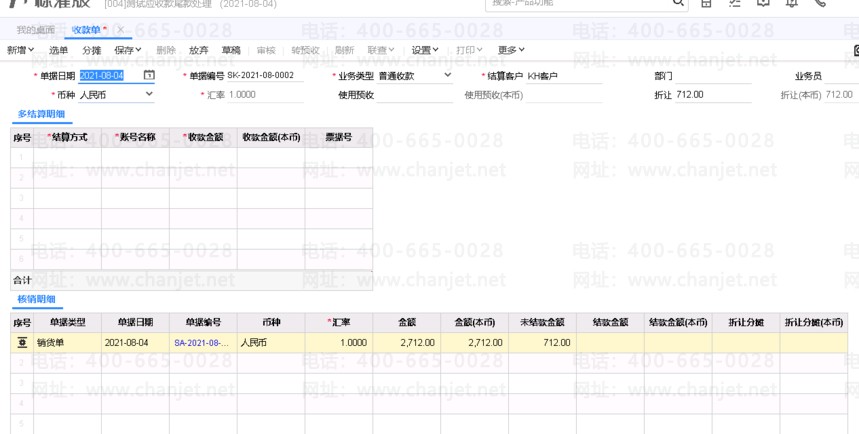Click the 折让 field showing 712.00

[713, 95]
